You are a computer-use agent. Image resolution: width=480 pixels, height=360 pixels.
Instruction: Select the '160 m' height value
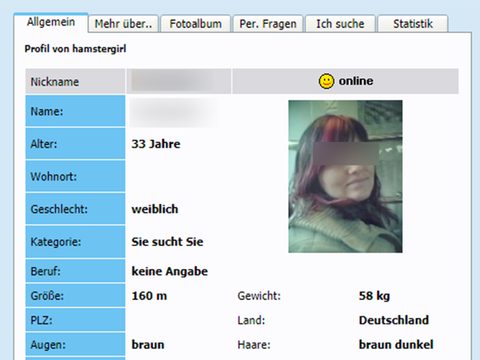[x=149, y=296]
